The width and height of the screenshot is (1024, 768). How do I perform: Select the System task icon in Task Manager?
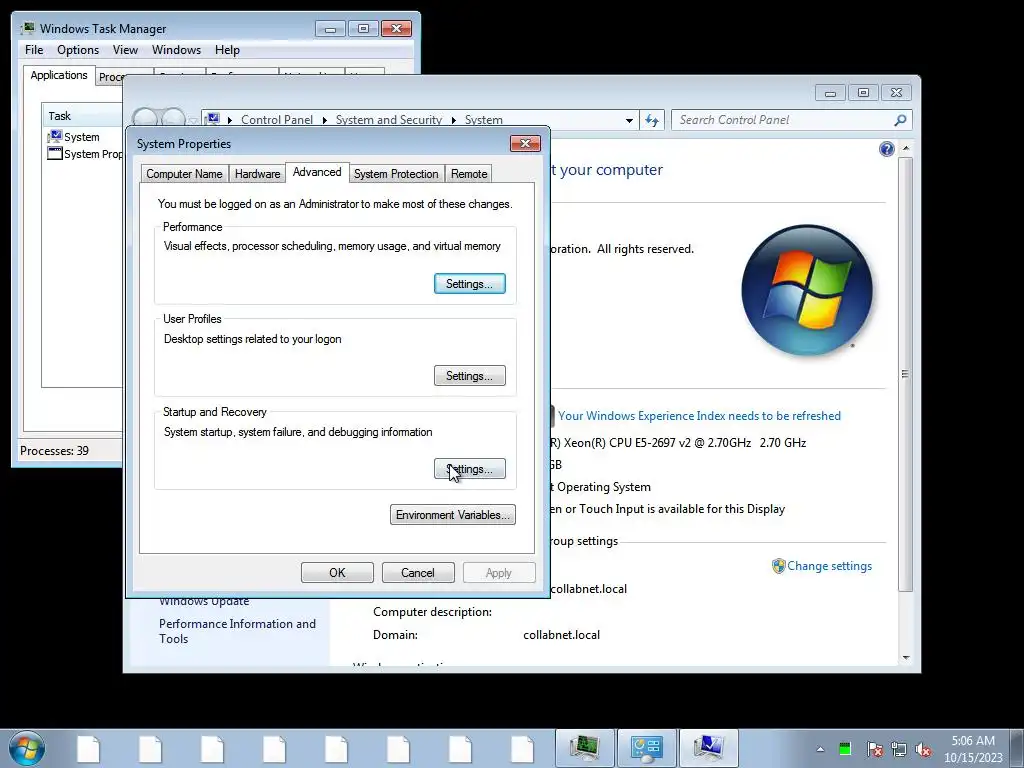pos(55,136)
